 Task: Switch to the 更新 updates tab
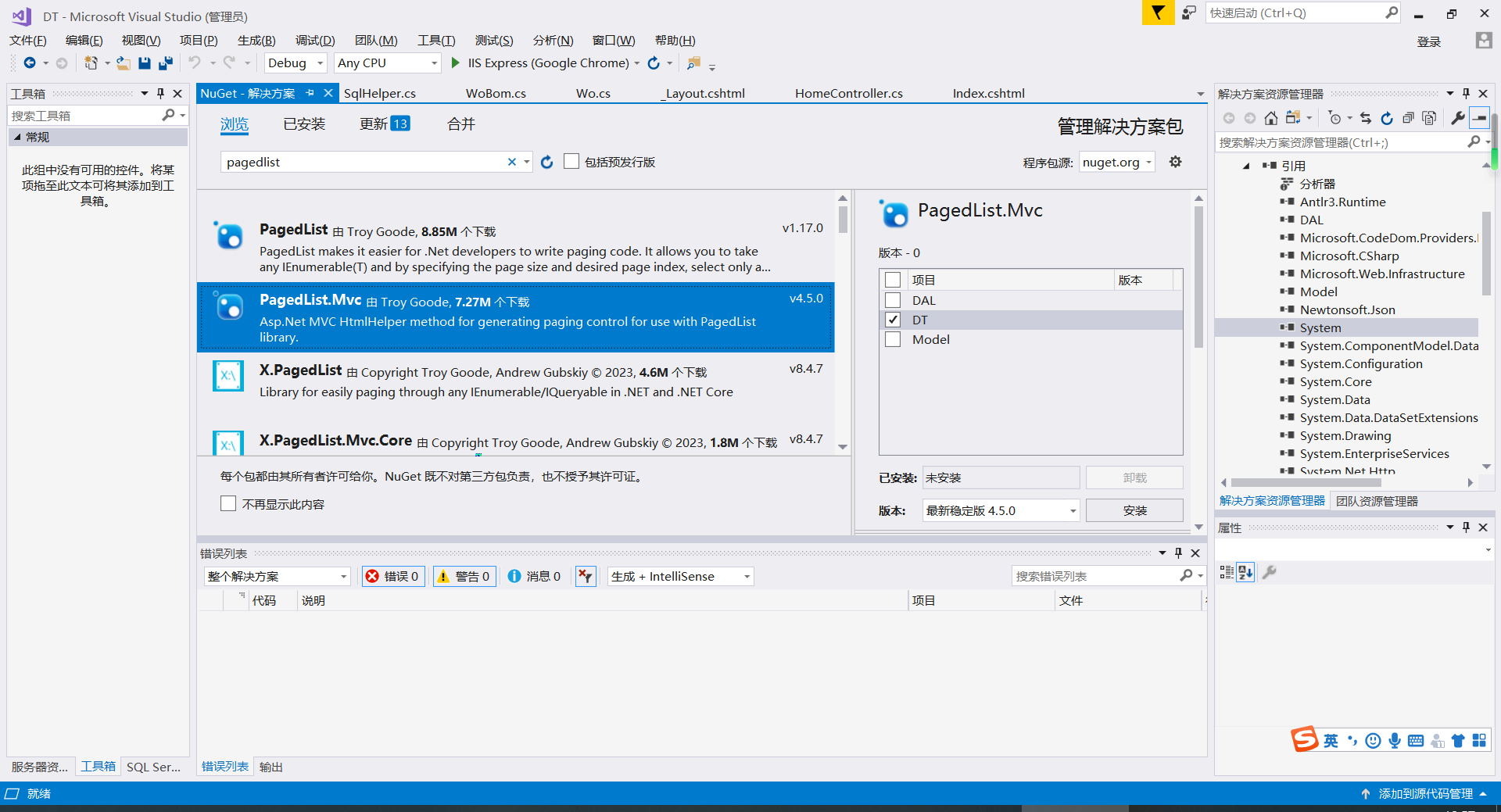point(385,123)
